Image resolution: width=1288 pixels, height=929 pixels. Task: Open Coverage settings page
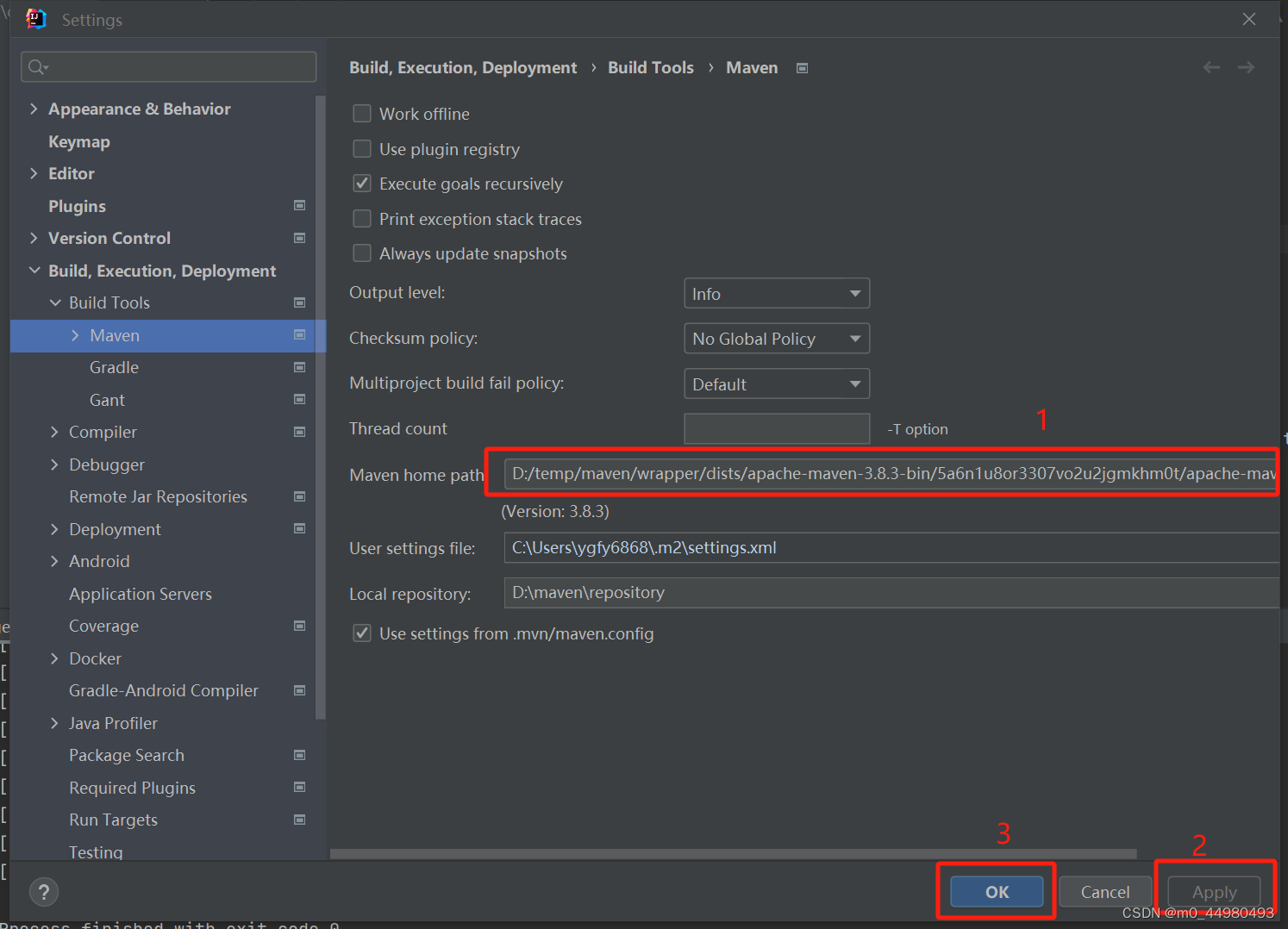pos(103,626)
